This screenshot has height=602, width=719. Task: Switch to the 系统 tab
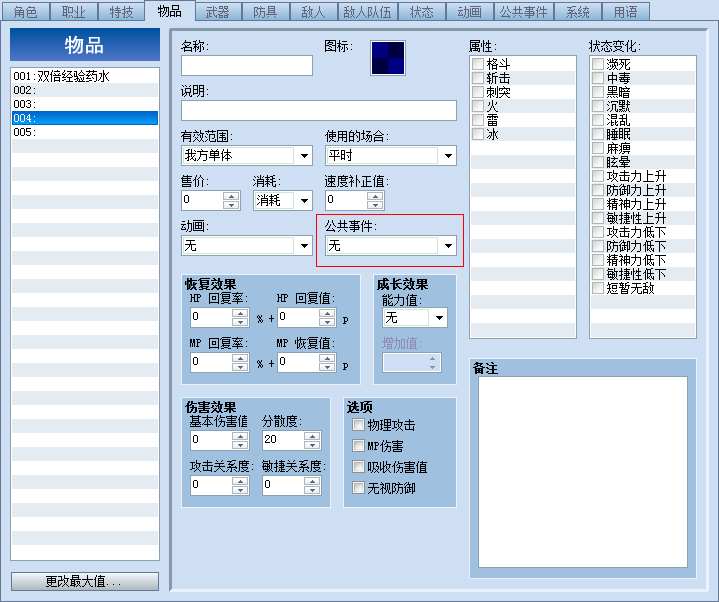(x=577, y=12)
